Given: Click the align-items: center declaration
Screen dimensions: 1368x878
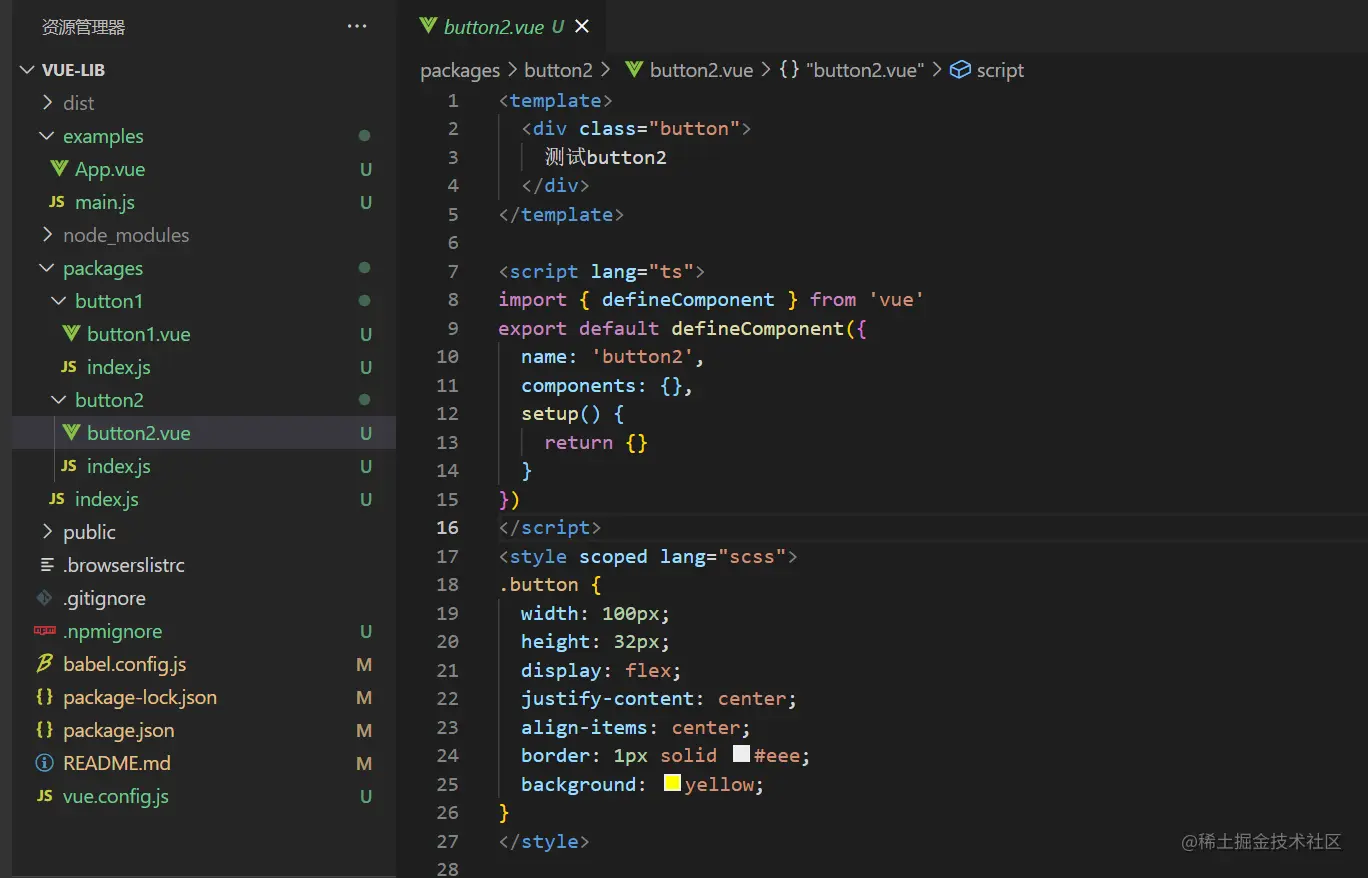Looking at the screenshot, I should coord(636,727).
